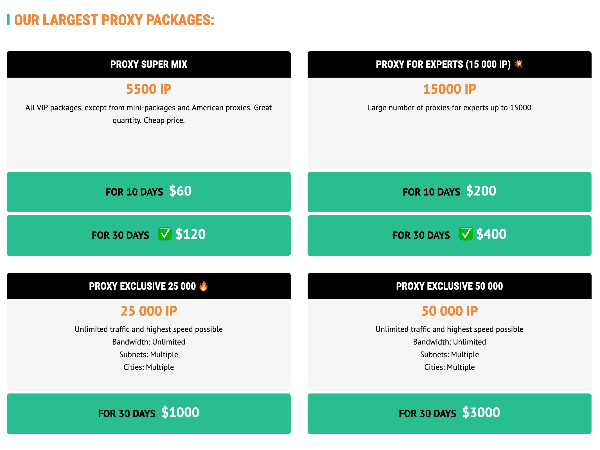Click the green checkmark beside $120
Screen dimensions: 600x450
(165, 234)
